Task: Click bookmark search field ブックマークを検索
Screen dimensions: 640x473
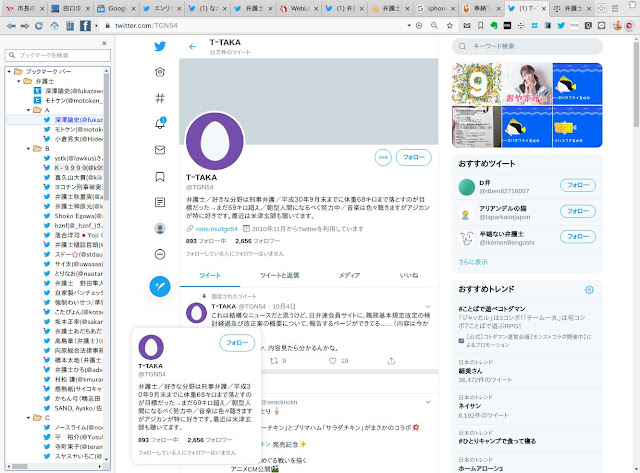Action: pos(58,55)
